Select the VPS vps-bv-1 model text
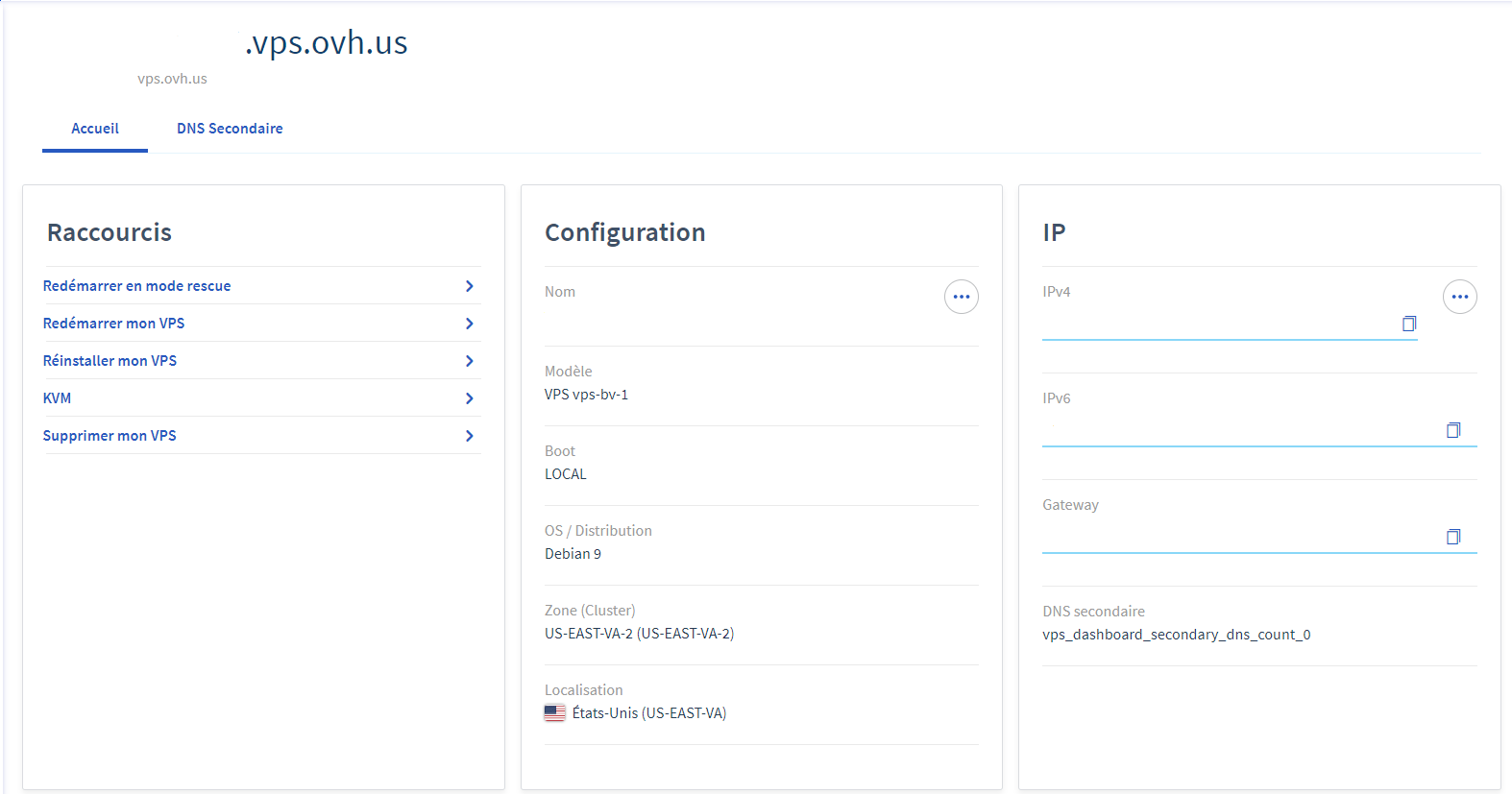 pyautogui.click(x=586, y=395)
